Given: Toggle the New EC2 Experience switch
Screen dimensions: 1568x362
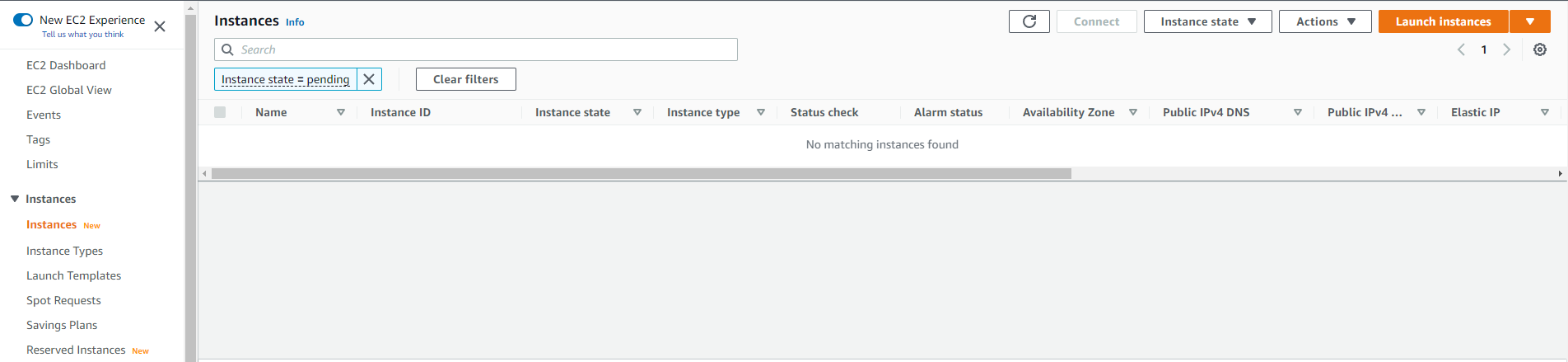Looking at the screenshot, I should (23, 20).
